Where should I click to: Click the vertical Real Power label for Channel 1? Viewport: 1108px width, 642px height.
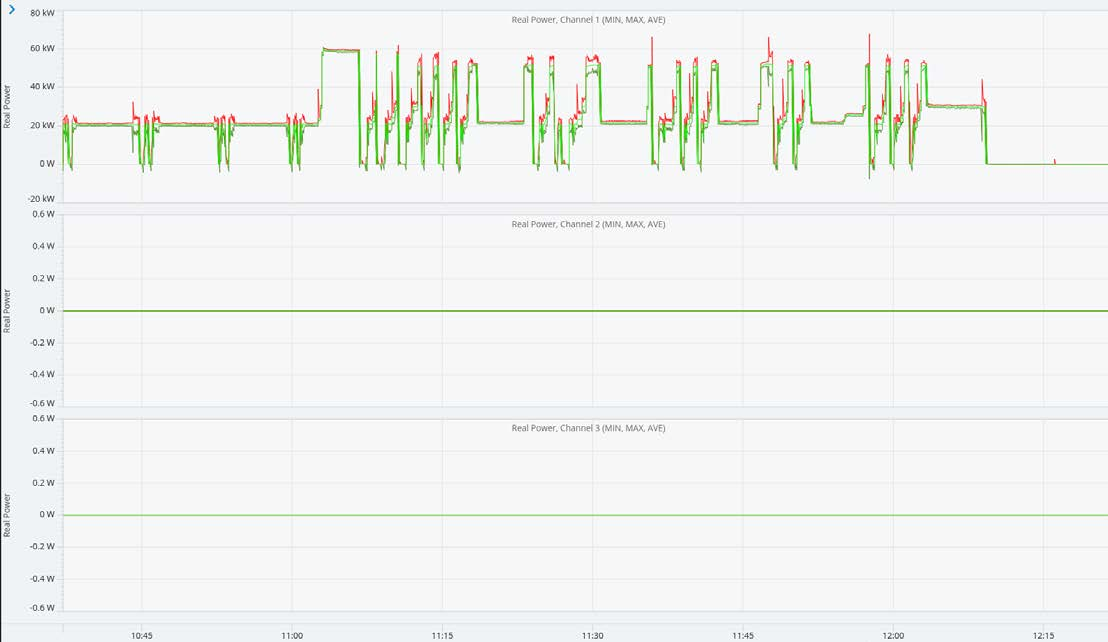coord(8,103)
